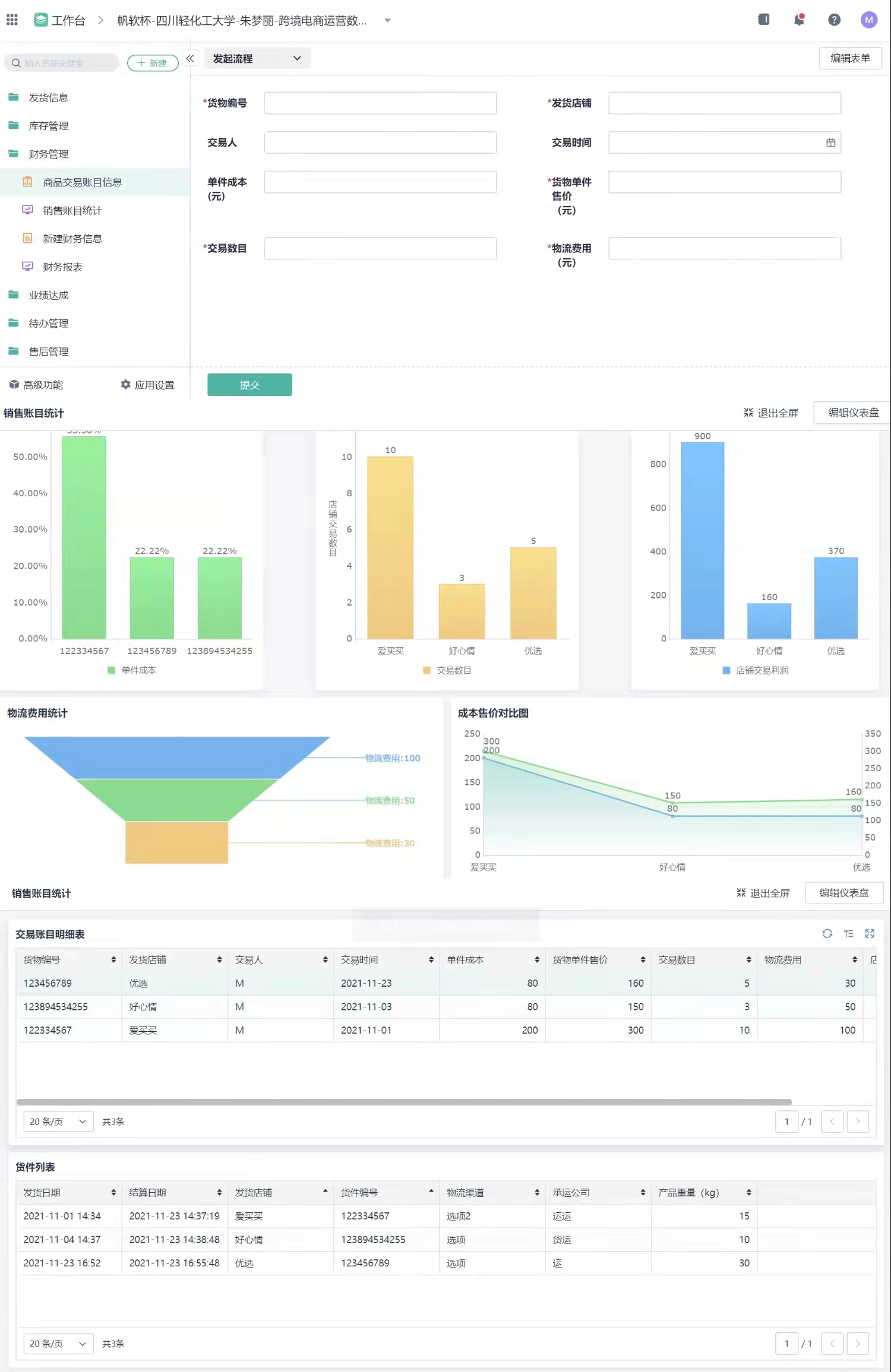Click the message panel icon in header
This screenshot has height=1372, width=891.
pos(764,20)
